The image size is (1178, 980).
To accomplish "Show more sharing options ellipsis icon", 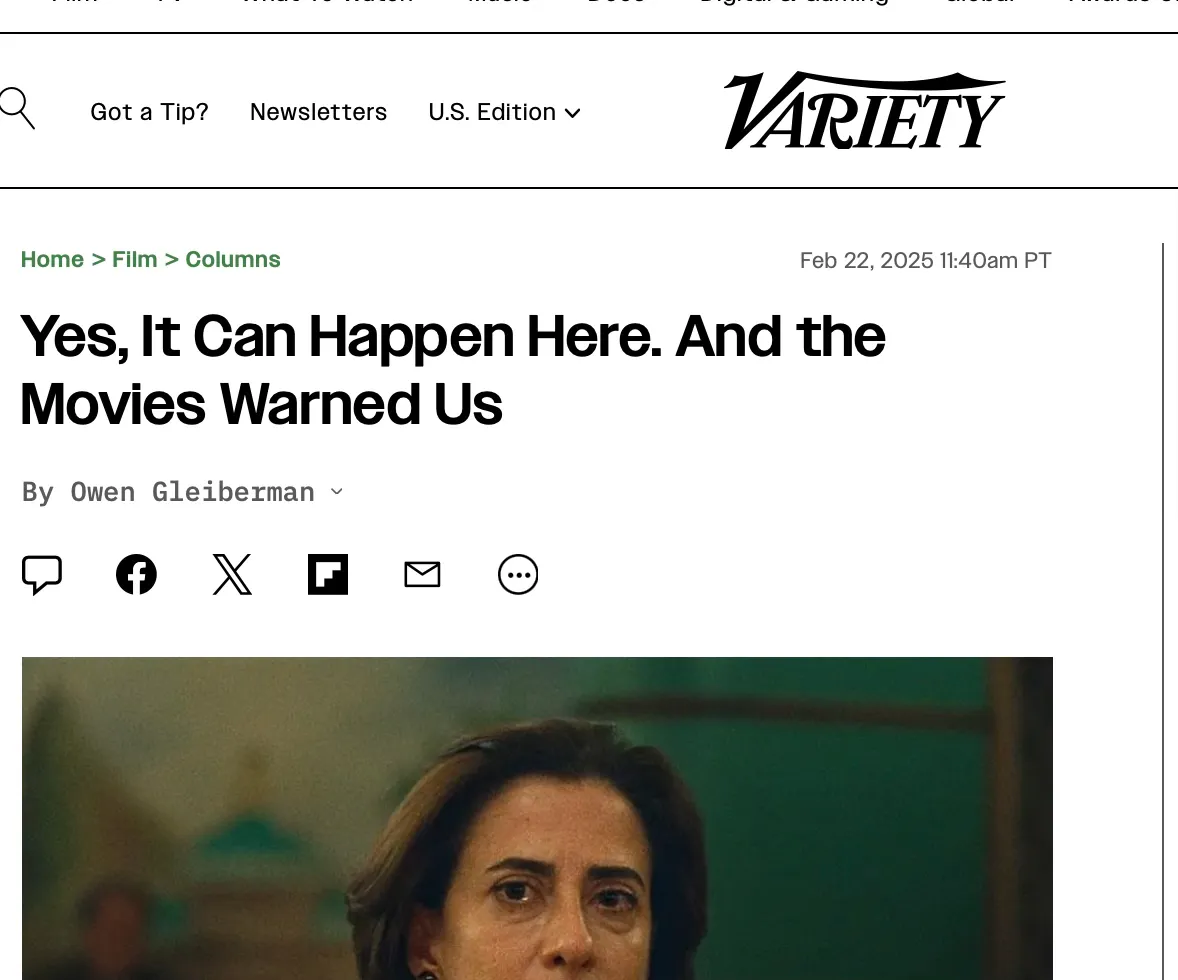I will [518, 575].
